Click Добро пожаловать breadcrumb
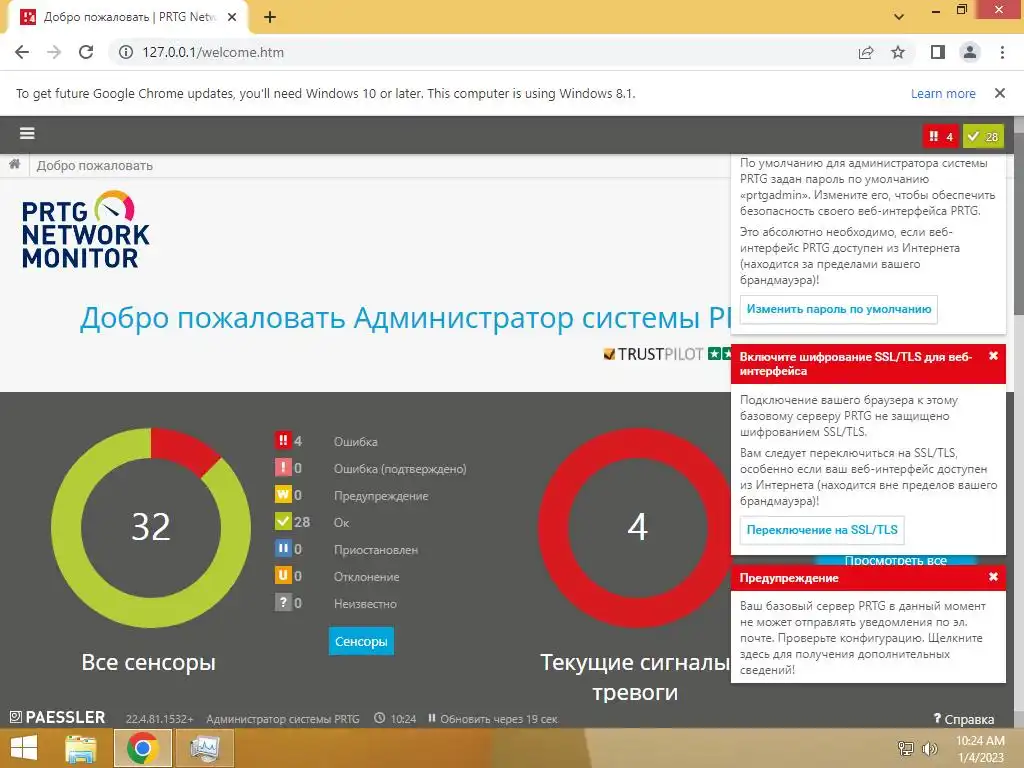The width and height of the screenshot is (1024, 768). pyautogui.click(x=95, y=165)
